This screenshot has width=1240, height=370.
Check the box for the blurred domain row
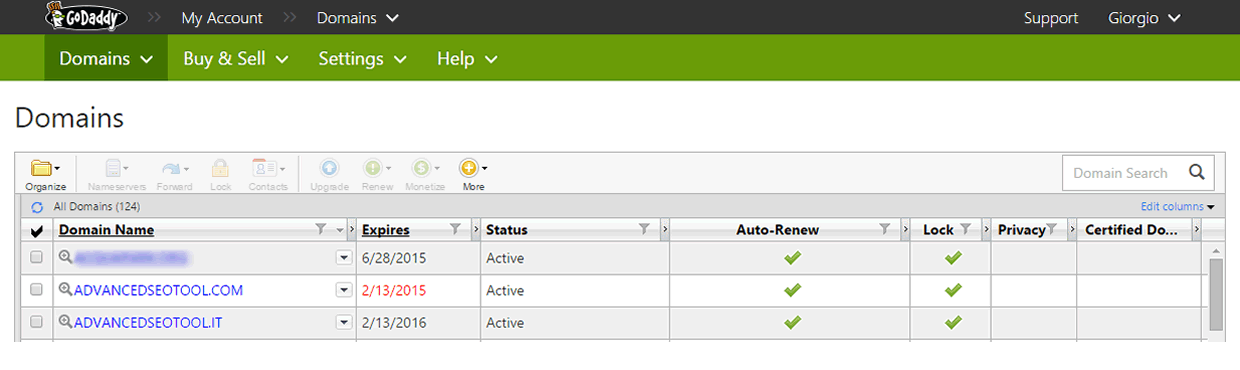37,258
